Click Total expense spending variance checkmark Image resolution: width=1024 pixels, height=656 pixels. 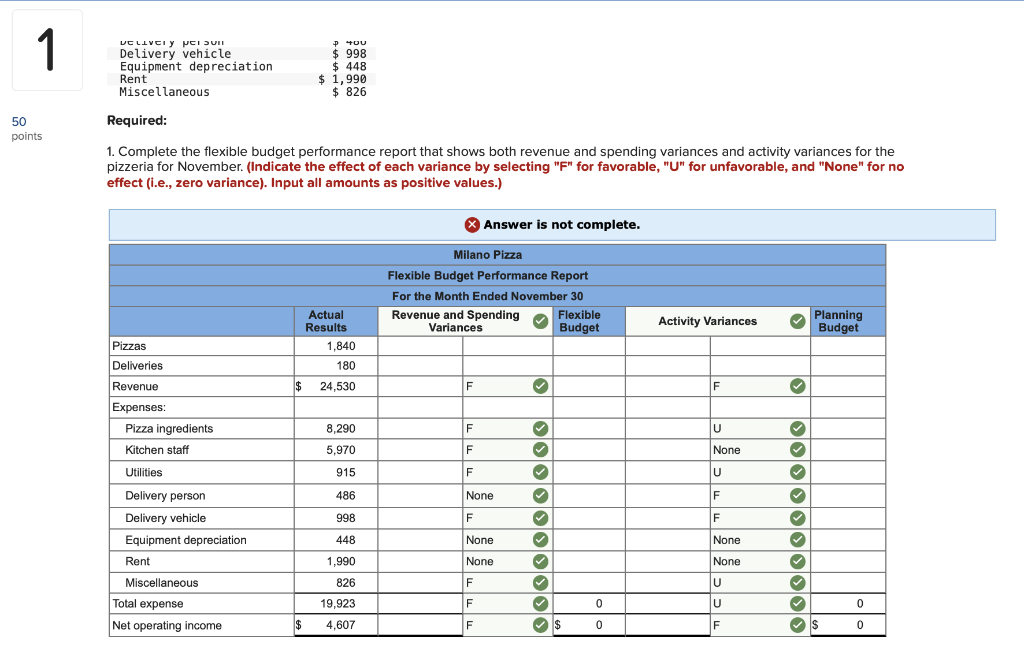coord(540,603)
